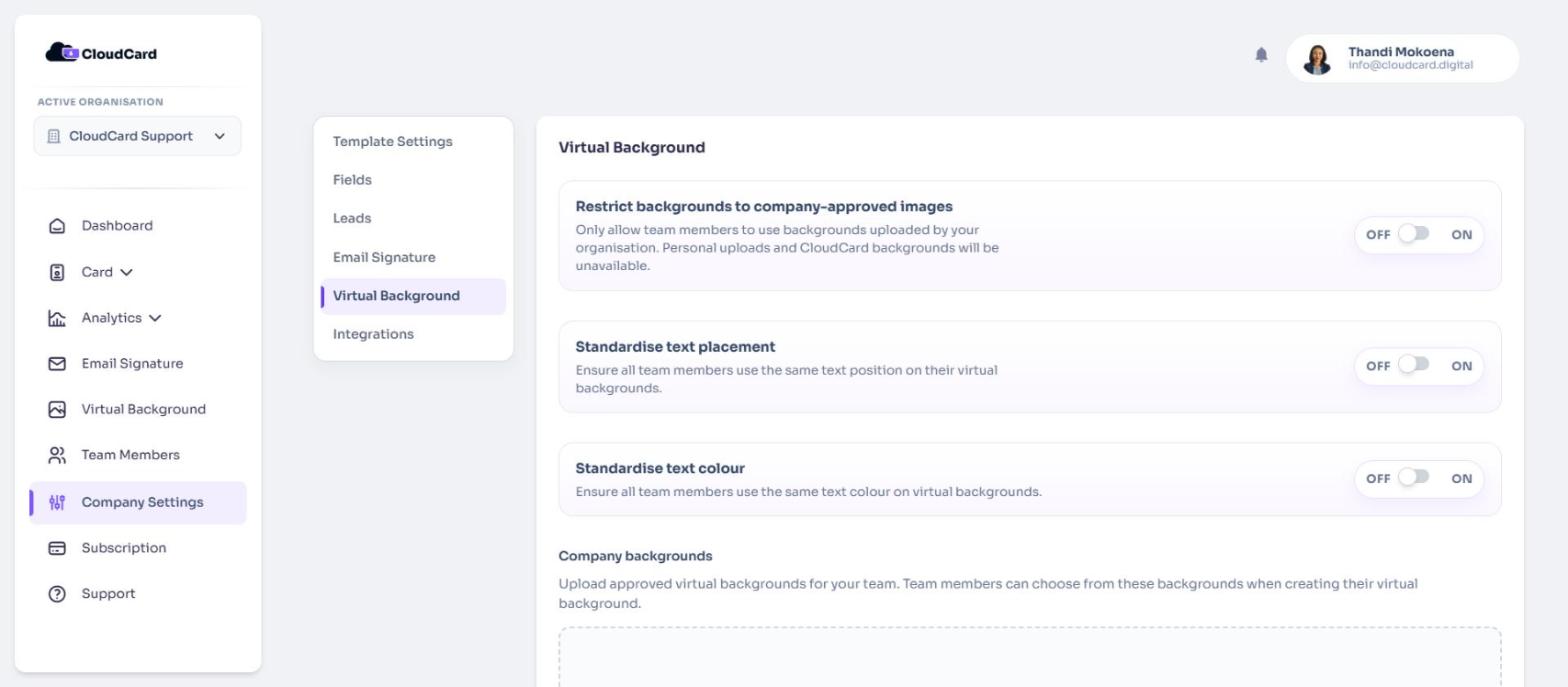Go to Dashboard in the sidebar

point(117,226)
